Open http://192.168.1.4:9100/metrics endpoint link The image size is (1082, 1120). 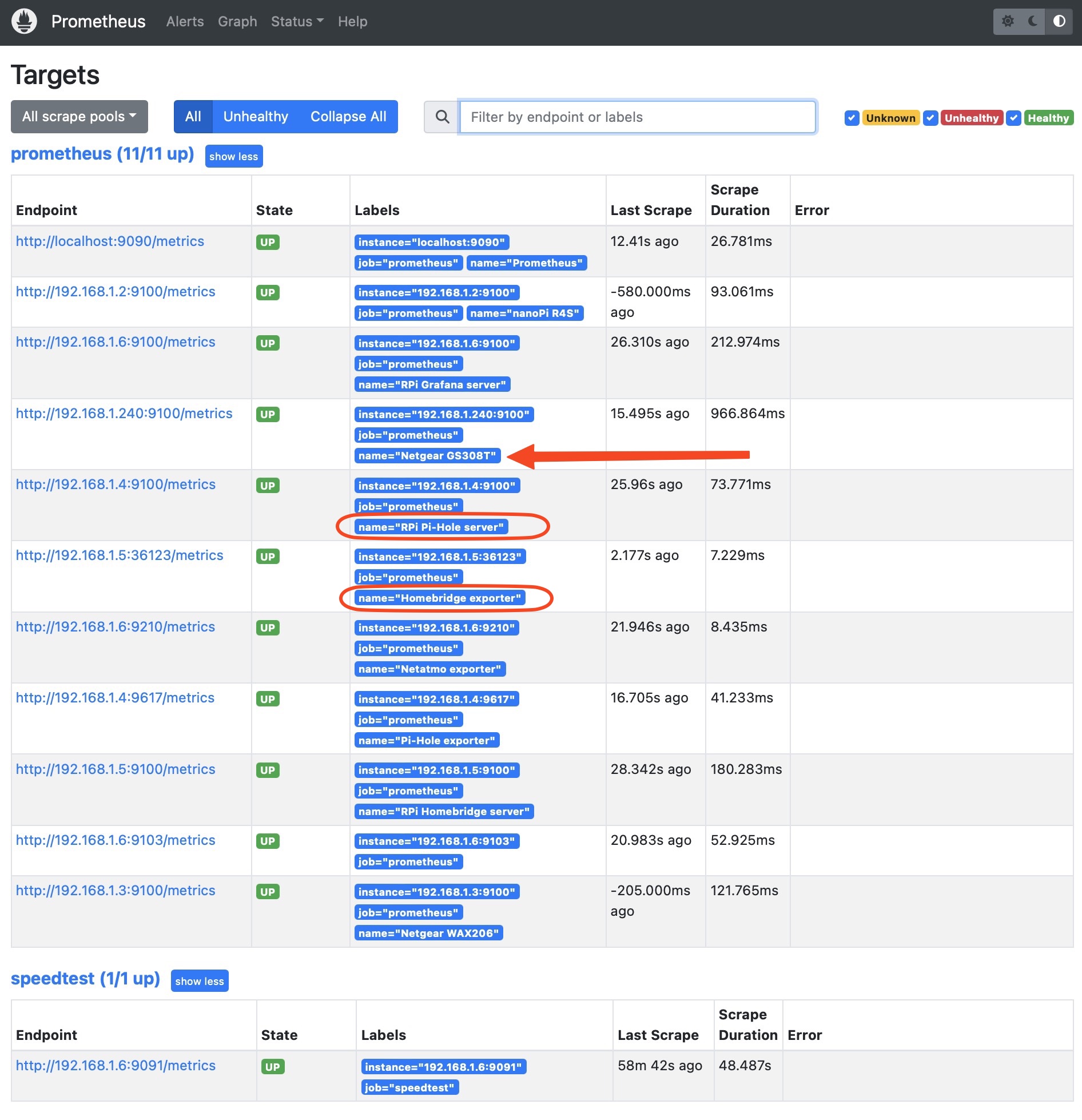116,484
